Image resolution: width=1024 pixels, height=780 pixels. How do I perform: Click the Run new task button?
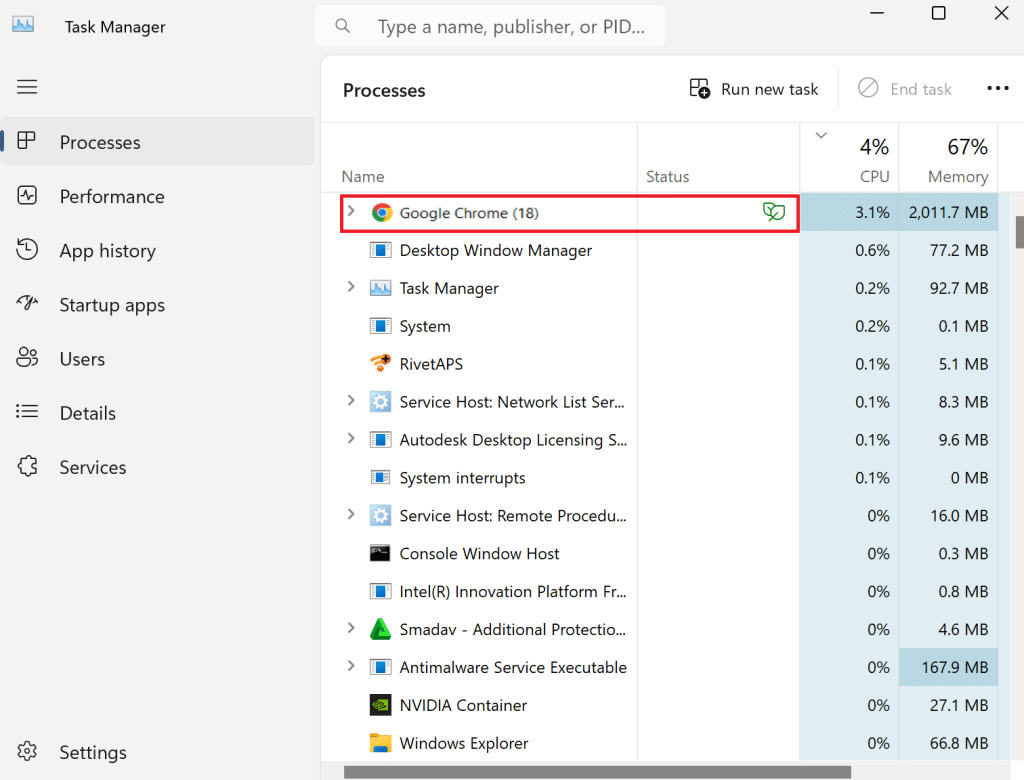click(x=753, y=88)
